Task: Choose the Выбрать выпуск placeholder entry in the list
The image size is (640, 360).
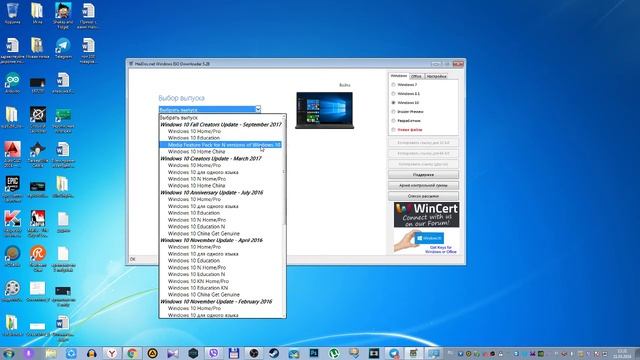Action: tap(220, 118)
